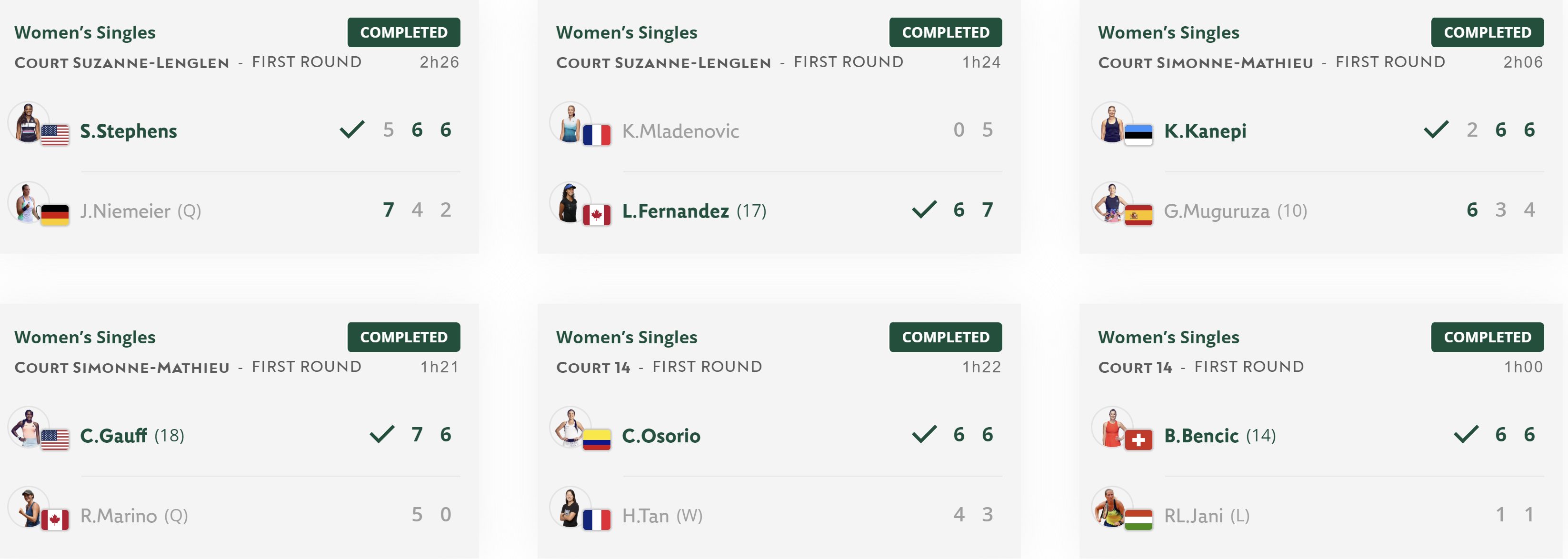Click COMPLETED badge on Stephens vs Niemeier match
This screenshot has width=1568, height=559.
[404, 32]
